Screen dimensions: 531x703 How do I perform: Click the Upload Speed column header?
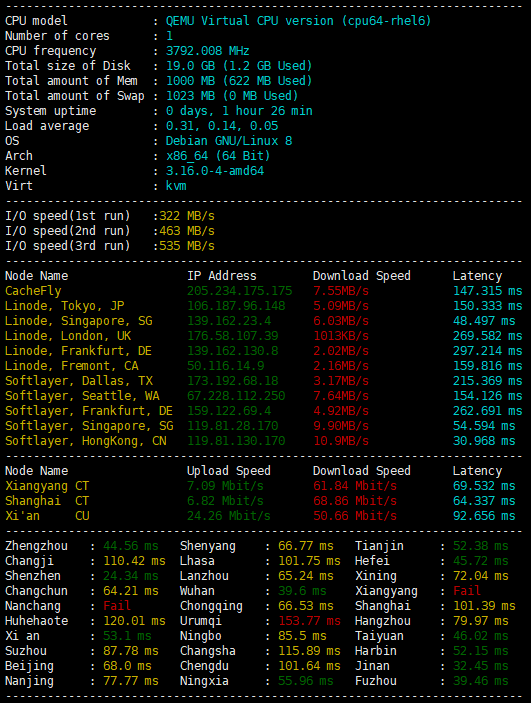229,471
